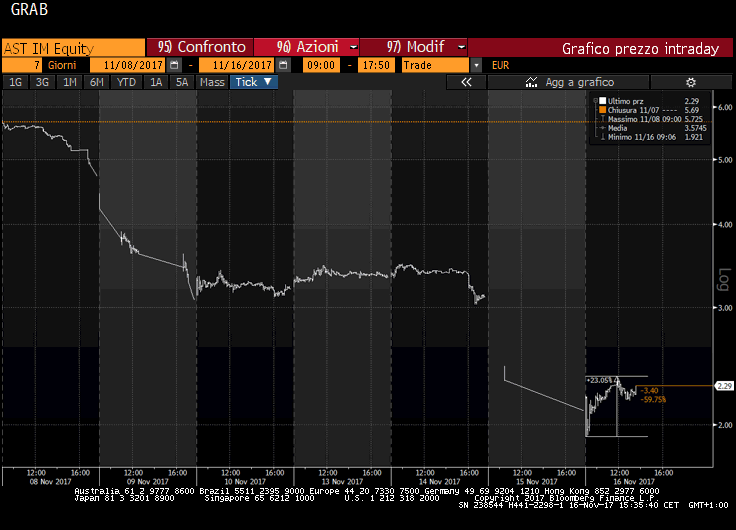Click the 95) Confronto button
Screen dimensions: 736x530
(x=200, y=47)
